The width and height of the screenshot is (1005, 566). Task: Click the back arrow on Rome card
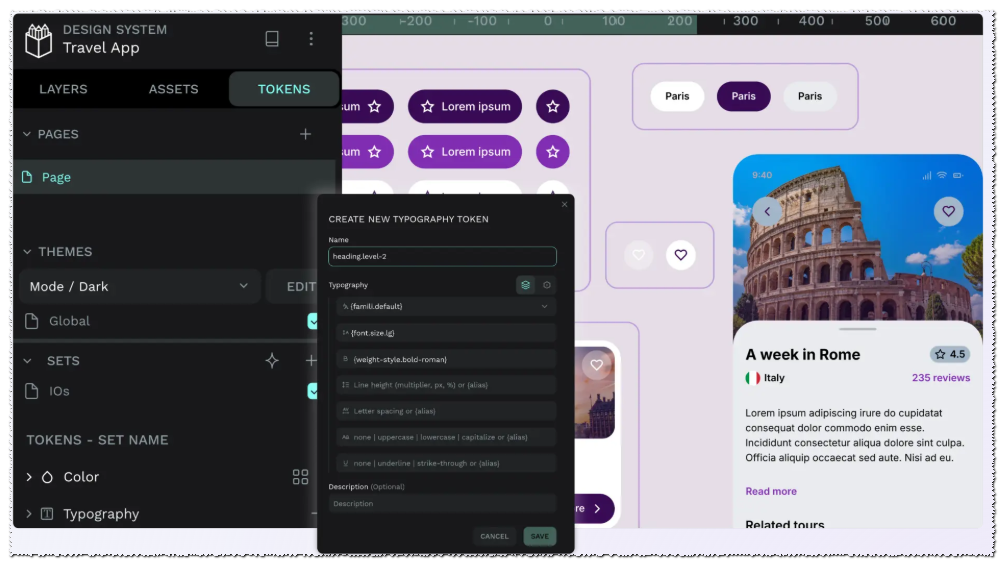767,211
